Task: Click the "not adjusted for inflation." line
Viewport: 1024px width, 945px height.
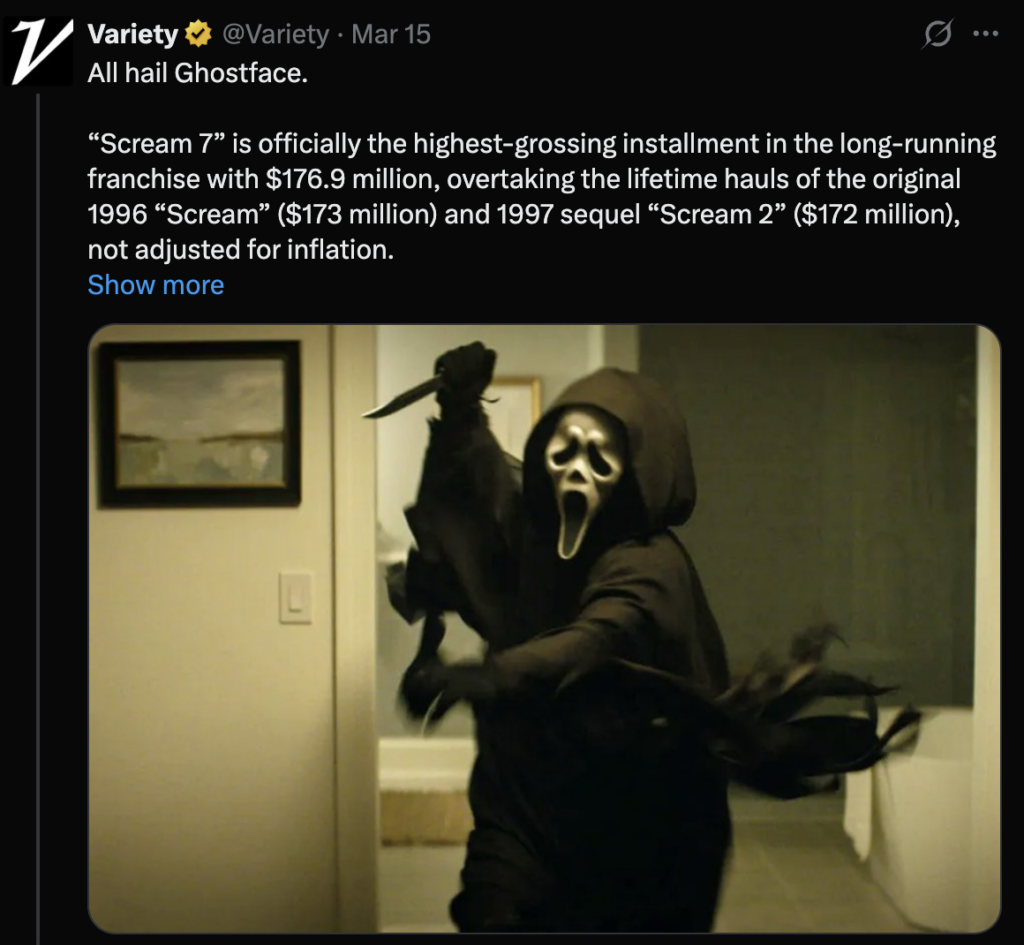Action: coord(241,249)
